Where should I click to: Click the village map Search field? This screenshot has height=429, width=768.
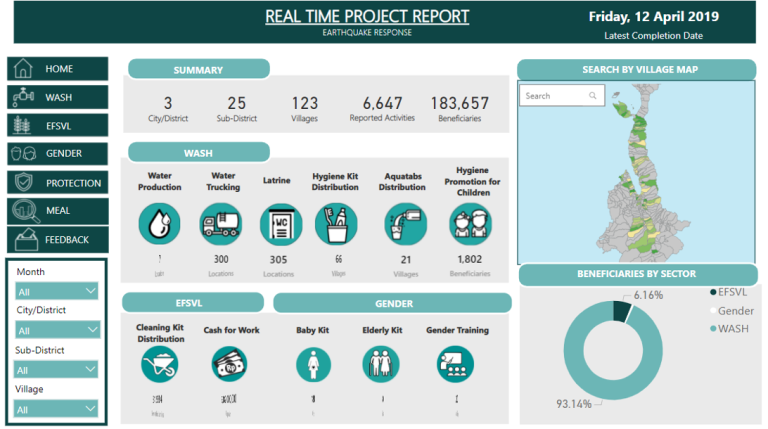554,96
